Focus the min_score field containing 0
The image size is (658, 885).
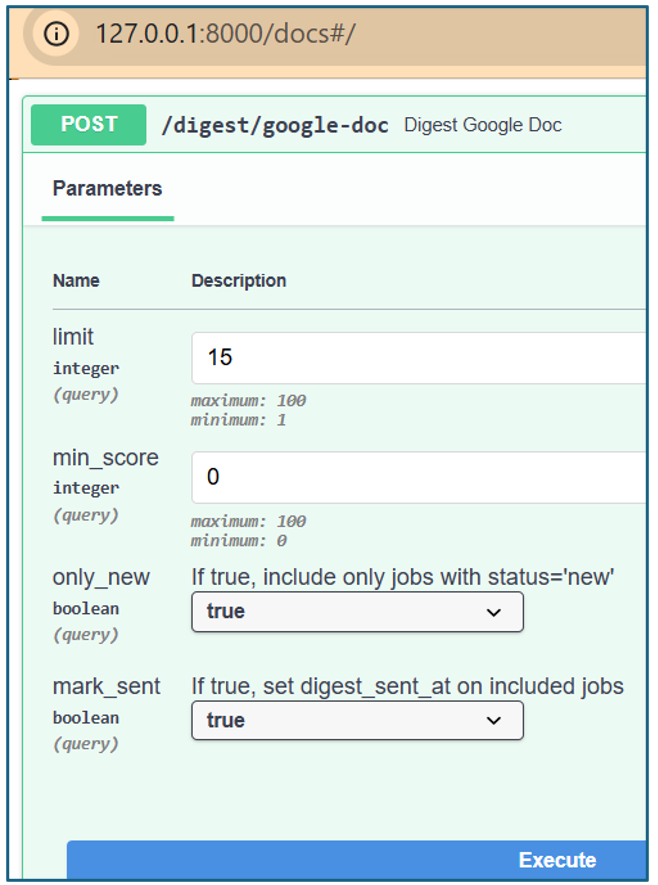coord(419,477)
